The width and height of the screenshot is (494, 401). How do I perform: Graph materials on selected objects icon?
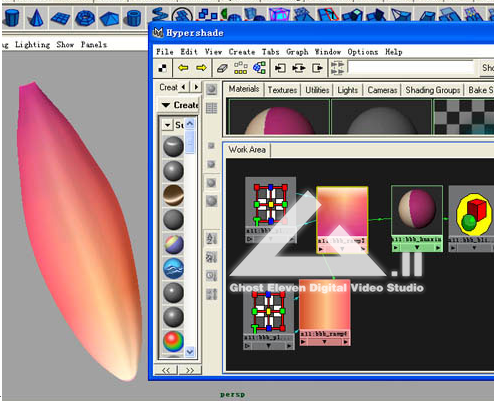pos(259,68)
